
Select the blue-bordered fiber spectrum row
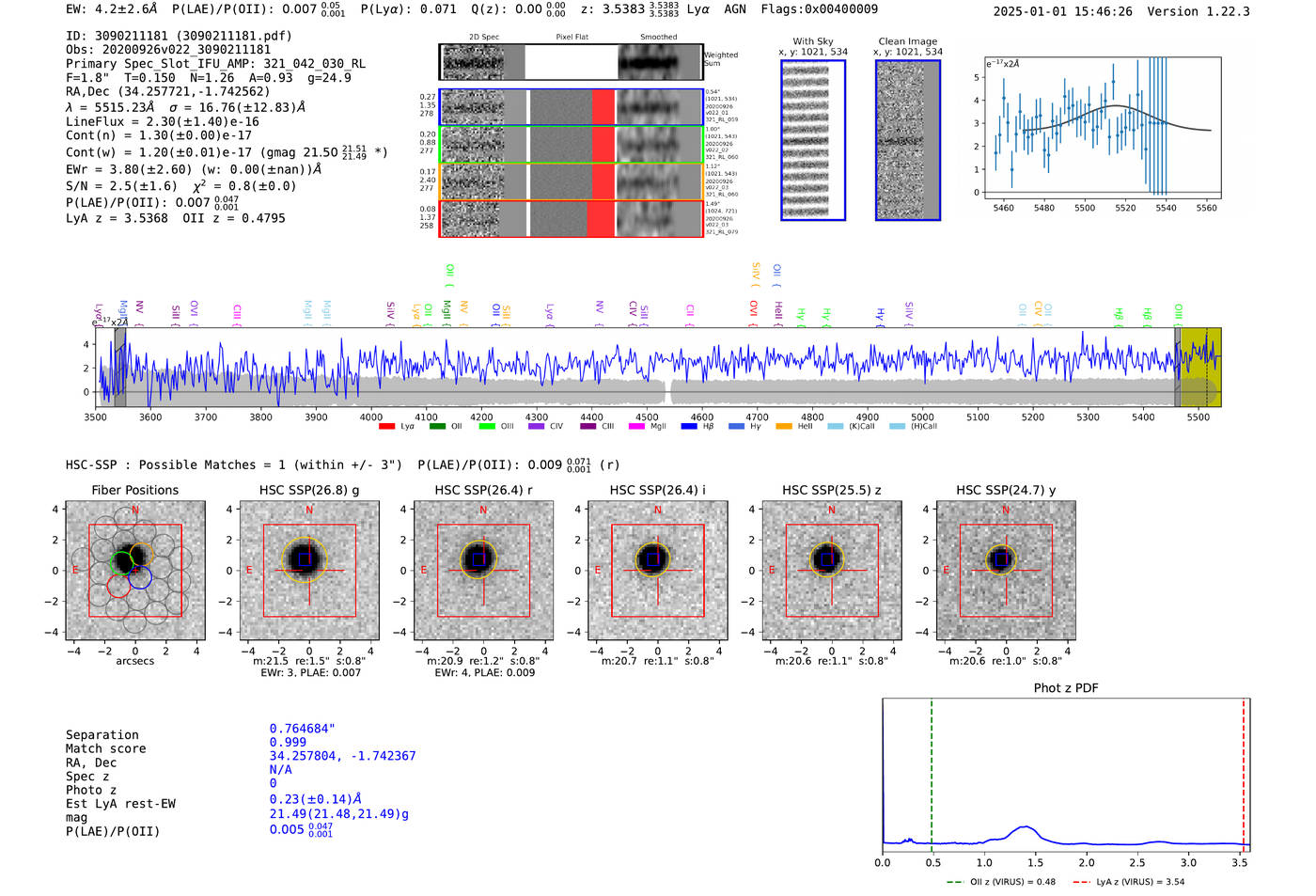tap(571, 108)
